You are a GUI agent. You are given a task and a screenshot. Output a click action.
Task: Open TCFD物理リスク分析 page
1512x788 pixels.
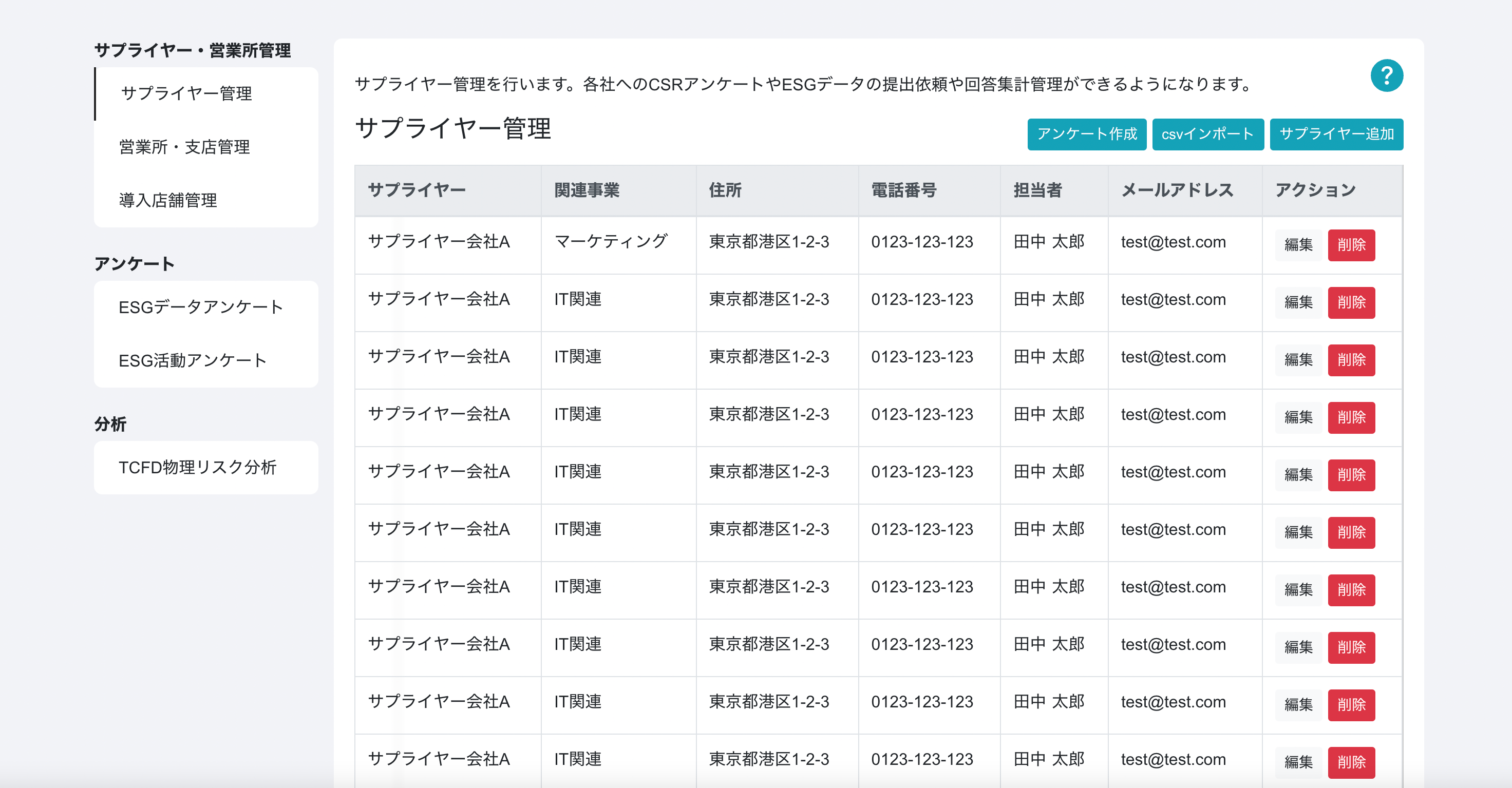click(x=197, y=467)
